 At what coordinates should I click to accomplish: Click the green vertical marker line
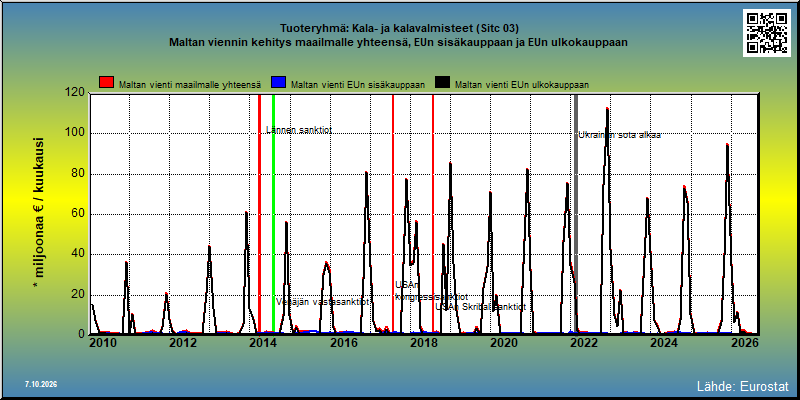(273, 214)
